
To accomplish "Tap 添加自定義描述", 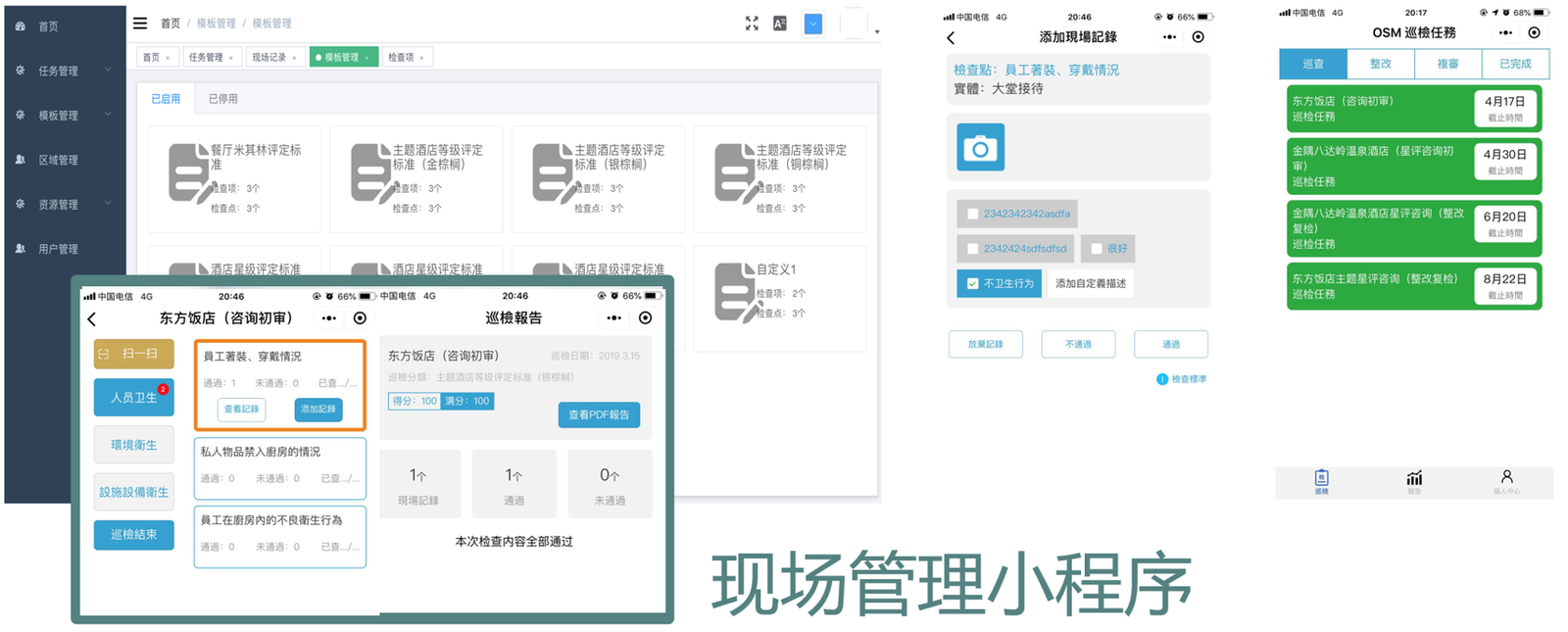I will [1091, 283].
